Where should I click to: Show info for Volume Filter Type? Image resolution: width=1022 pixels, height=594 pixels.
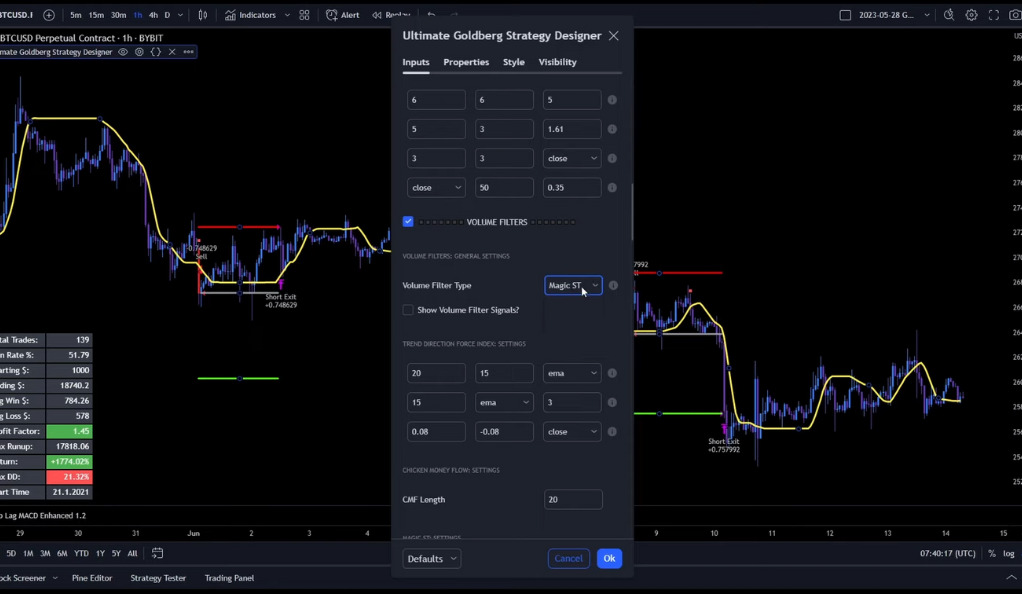(x=613, y=285)
